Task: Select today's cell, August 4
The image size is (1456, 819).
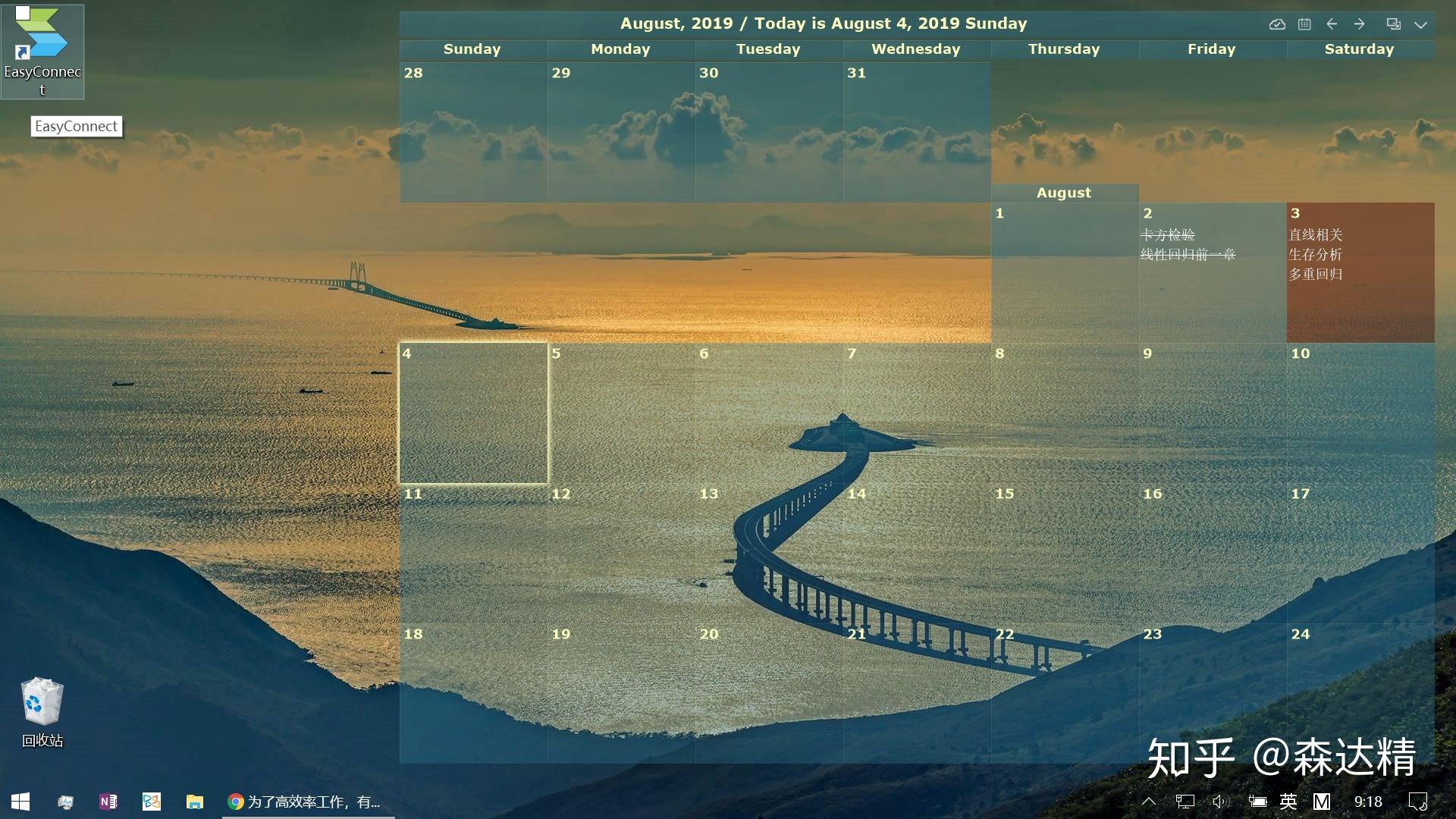Action: coord(473,413)
